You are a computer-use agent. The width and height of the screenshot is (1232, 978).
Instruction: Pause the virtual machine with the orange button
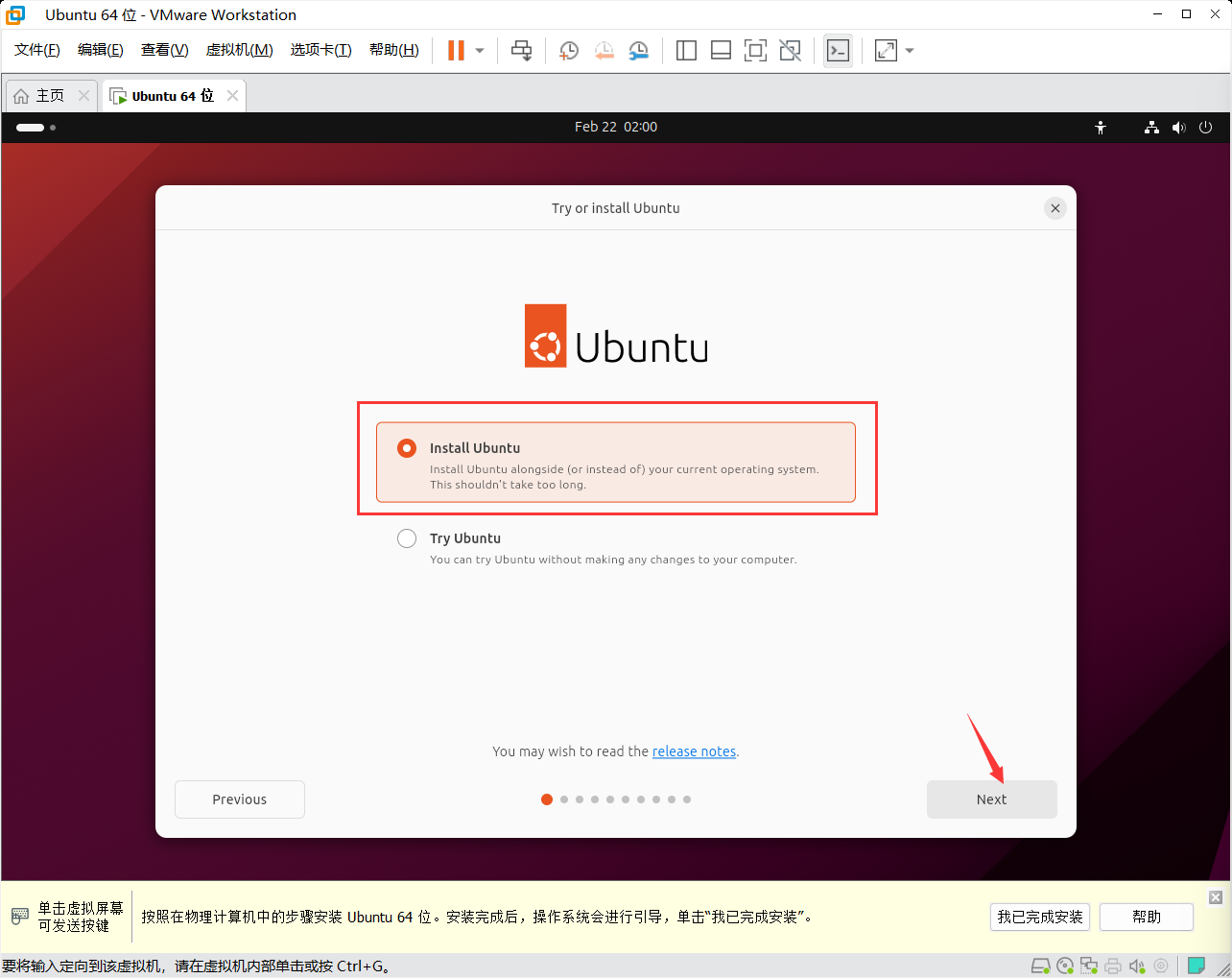(x=456, y=51)
